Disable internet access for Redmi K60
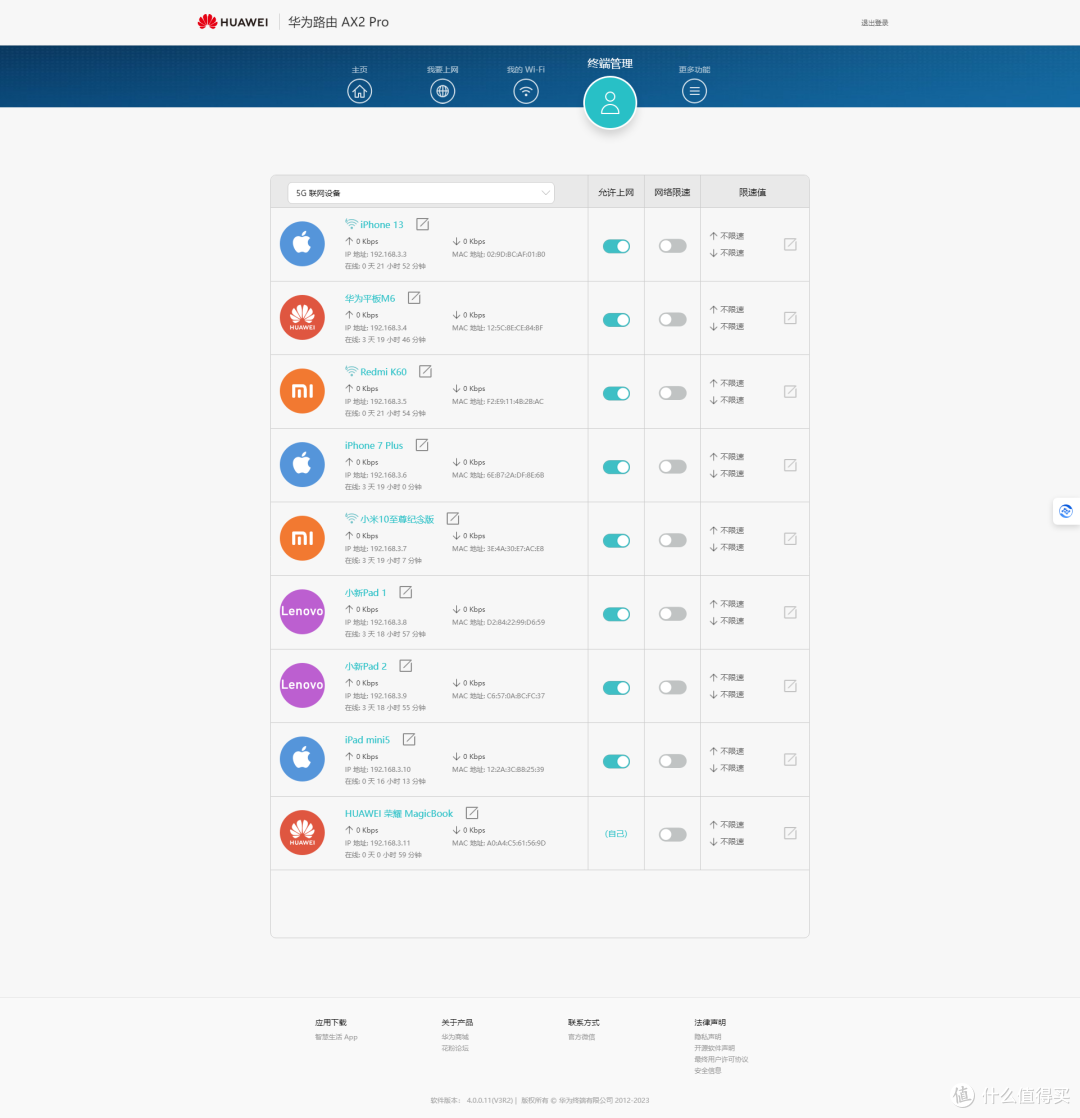This screenshot has height=1118, width=1080. [x=616, y=394]
